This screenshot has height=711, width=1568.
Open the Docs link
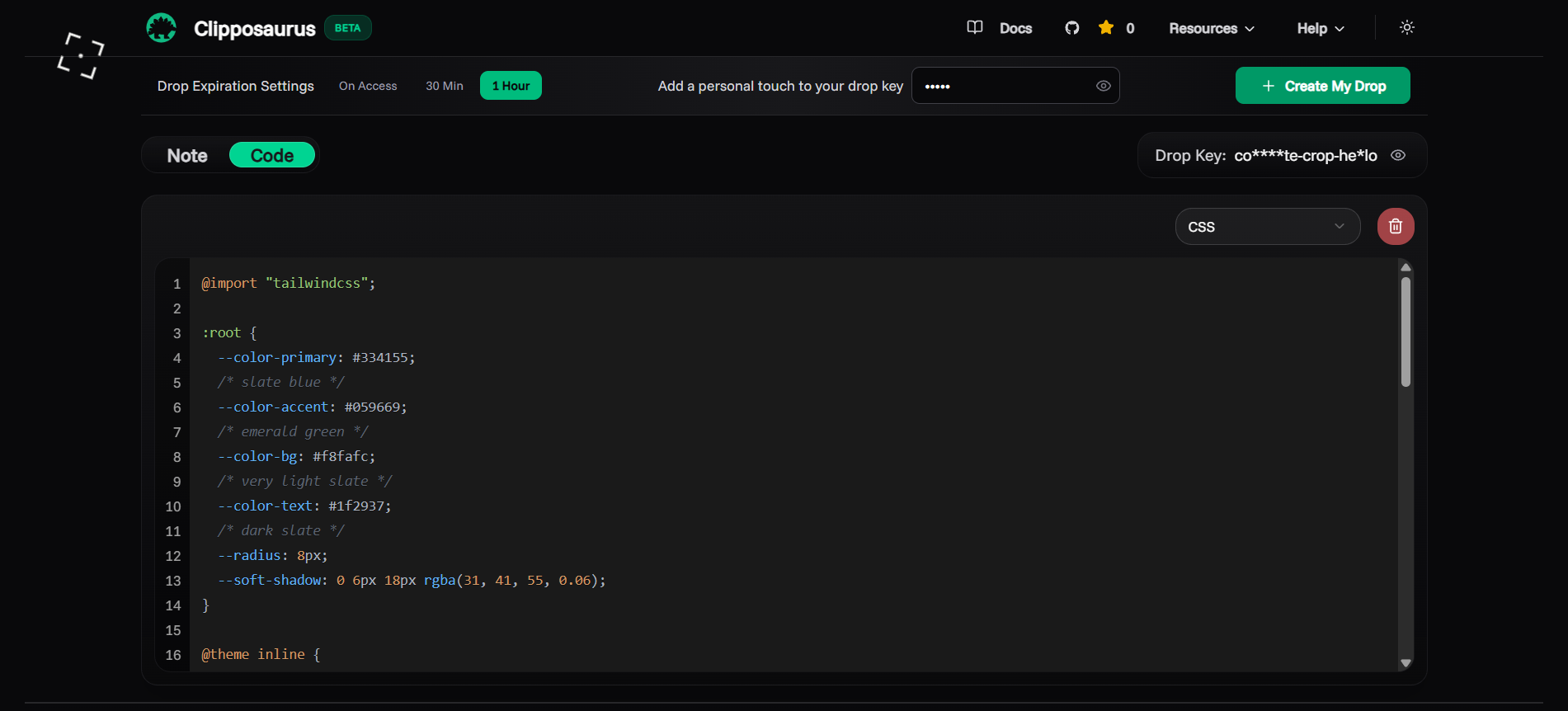(1015, 28)
